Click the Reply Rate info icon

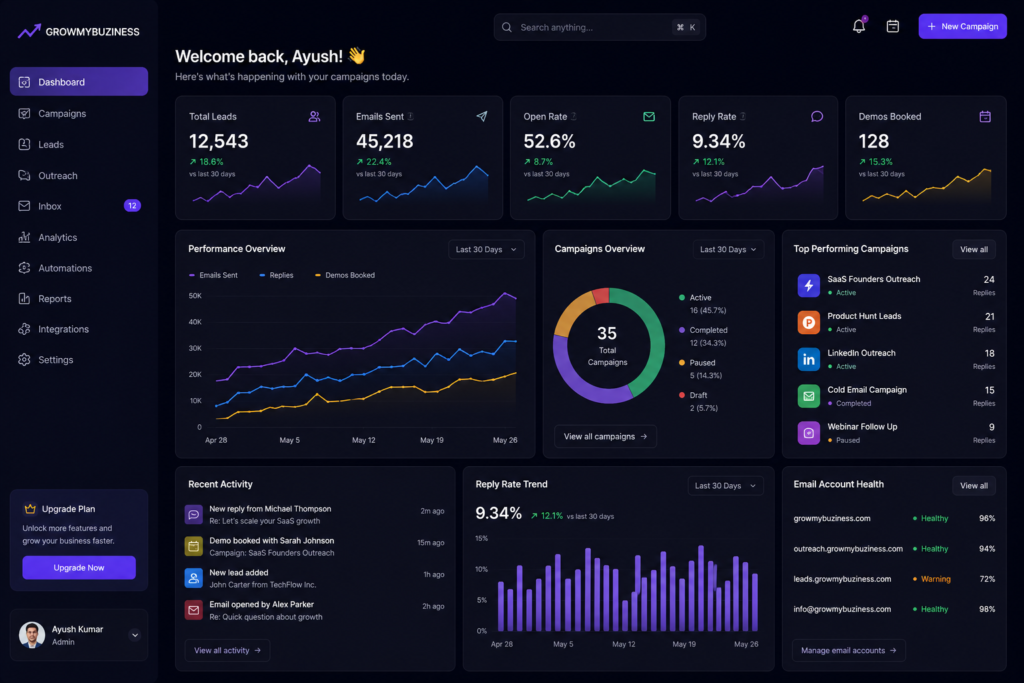tap(743, 116)
